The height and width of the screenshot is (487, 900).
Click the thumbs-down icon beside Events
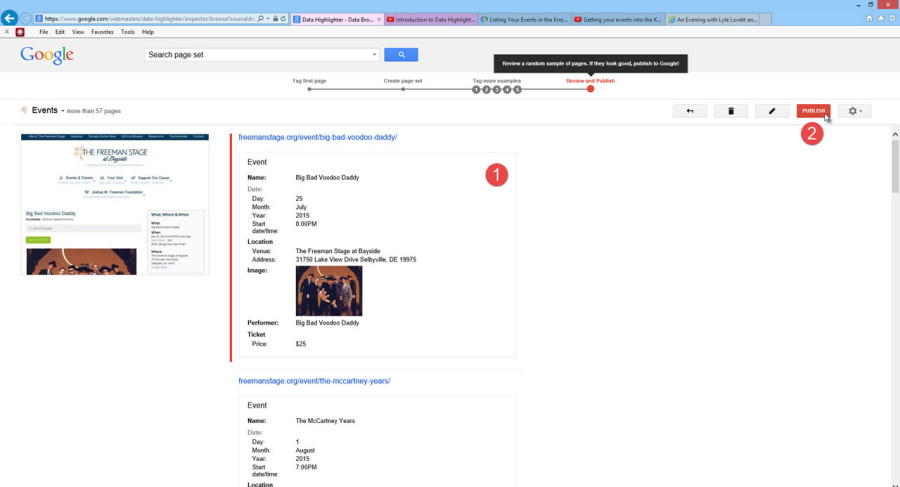coord(24,110)
